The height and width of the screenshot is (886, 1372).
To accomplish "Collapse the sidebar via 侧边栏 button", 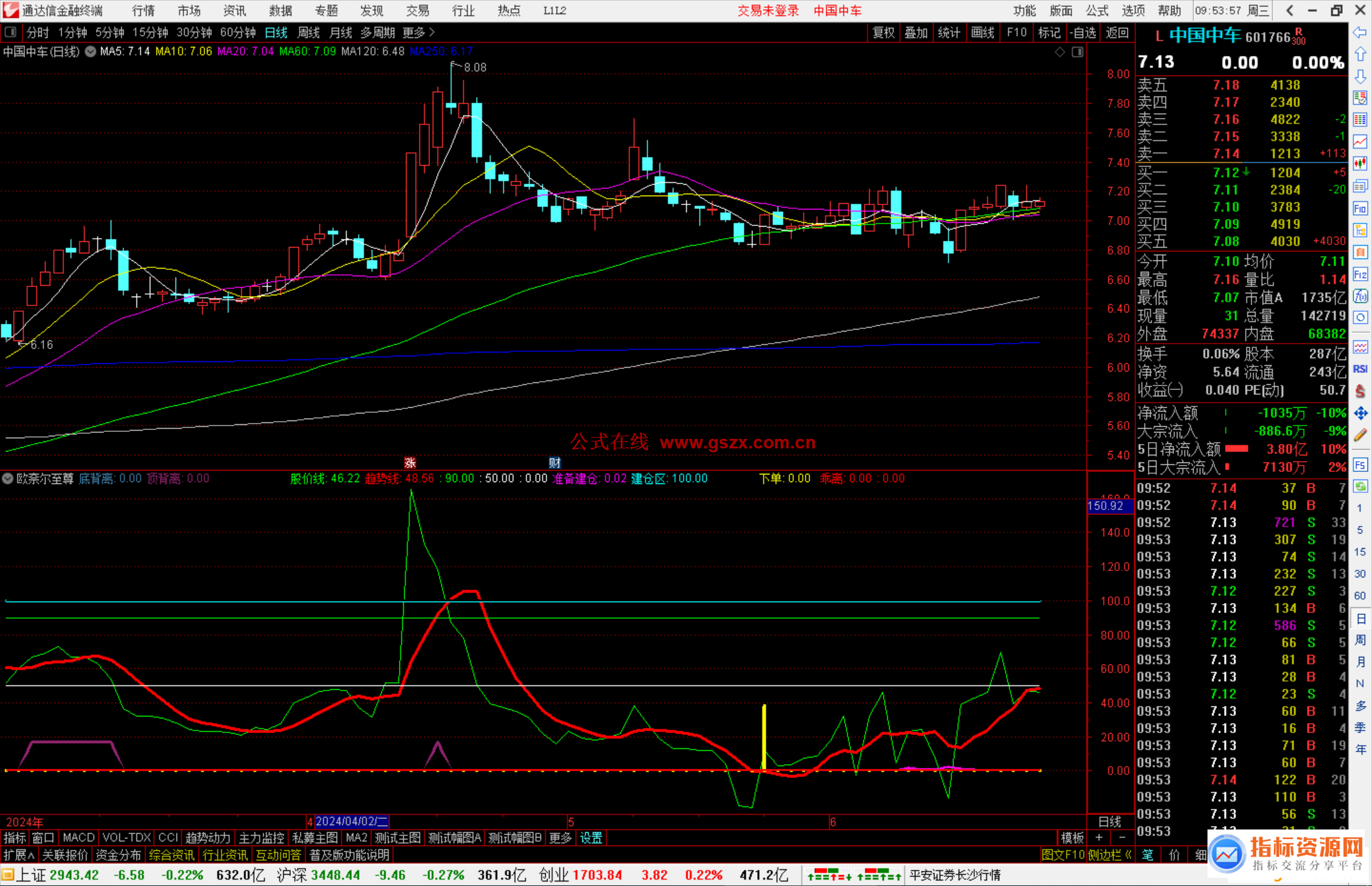I will click(1110, 855).
